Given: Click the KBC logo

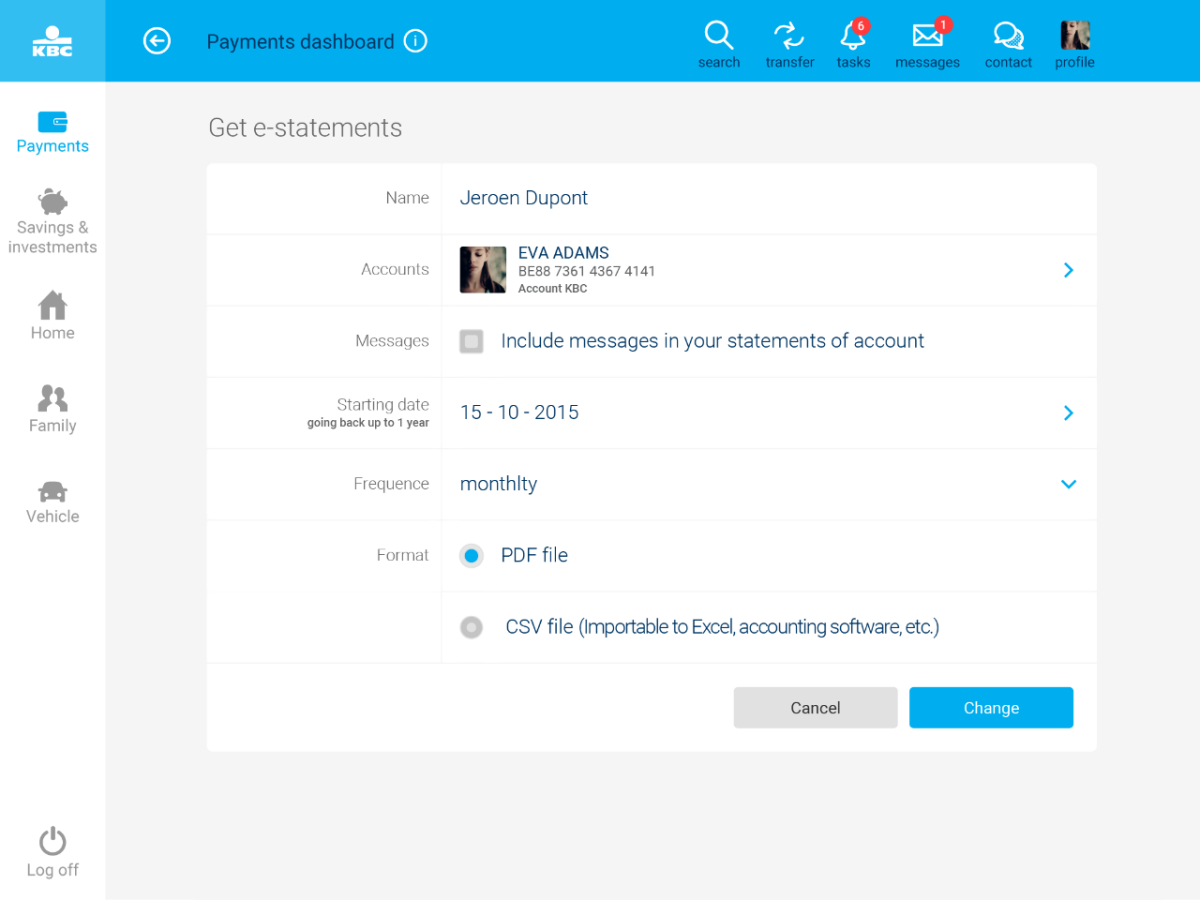Looking at the screenshot, I should tap(52, 41).
